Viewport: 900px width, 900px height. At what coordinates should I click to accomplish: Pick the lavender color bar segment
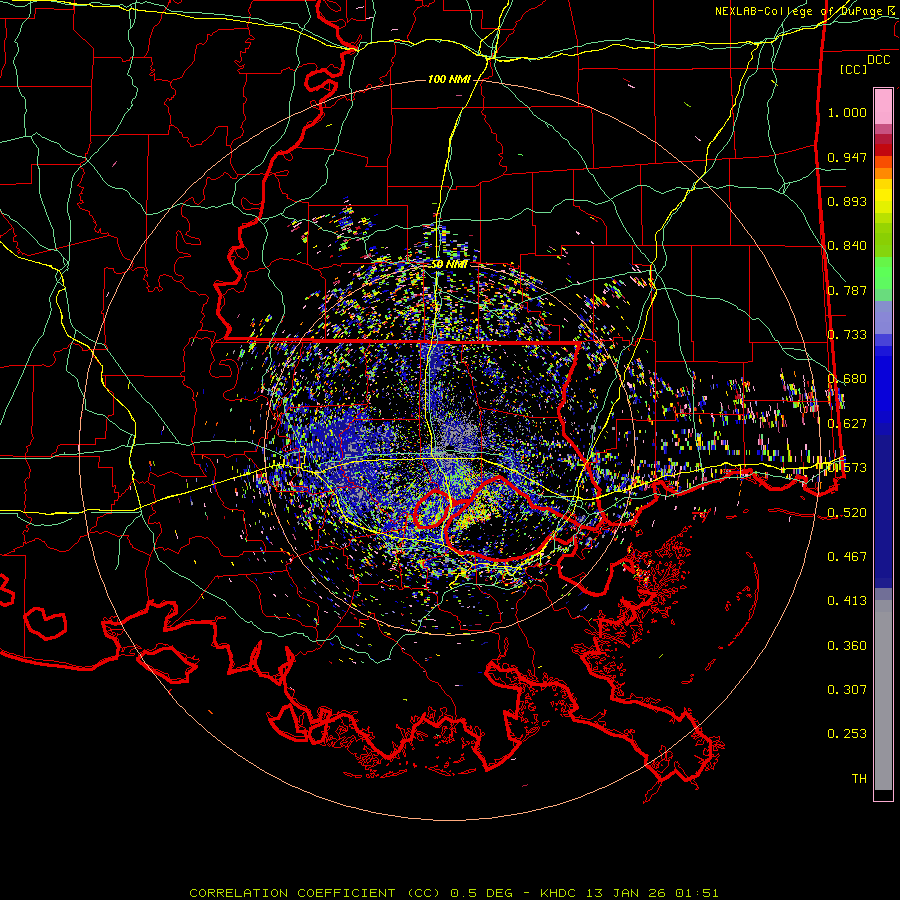(883, 317)
